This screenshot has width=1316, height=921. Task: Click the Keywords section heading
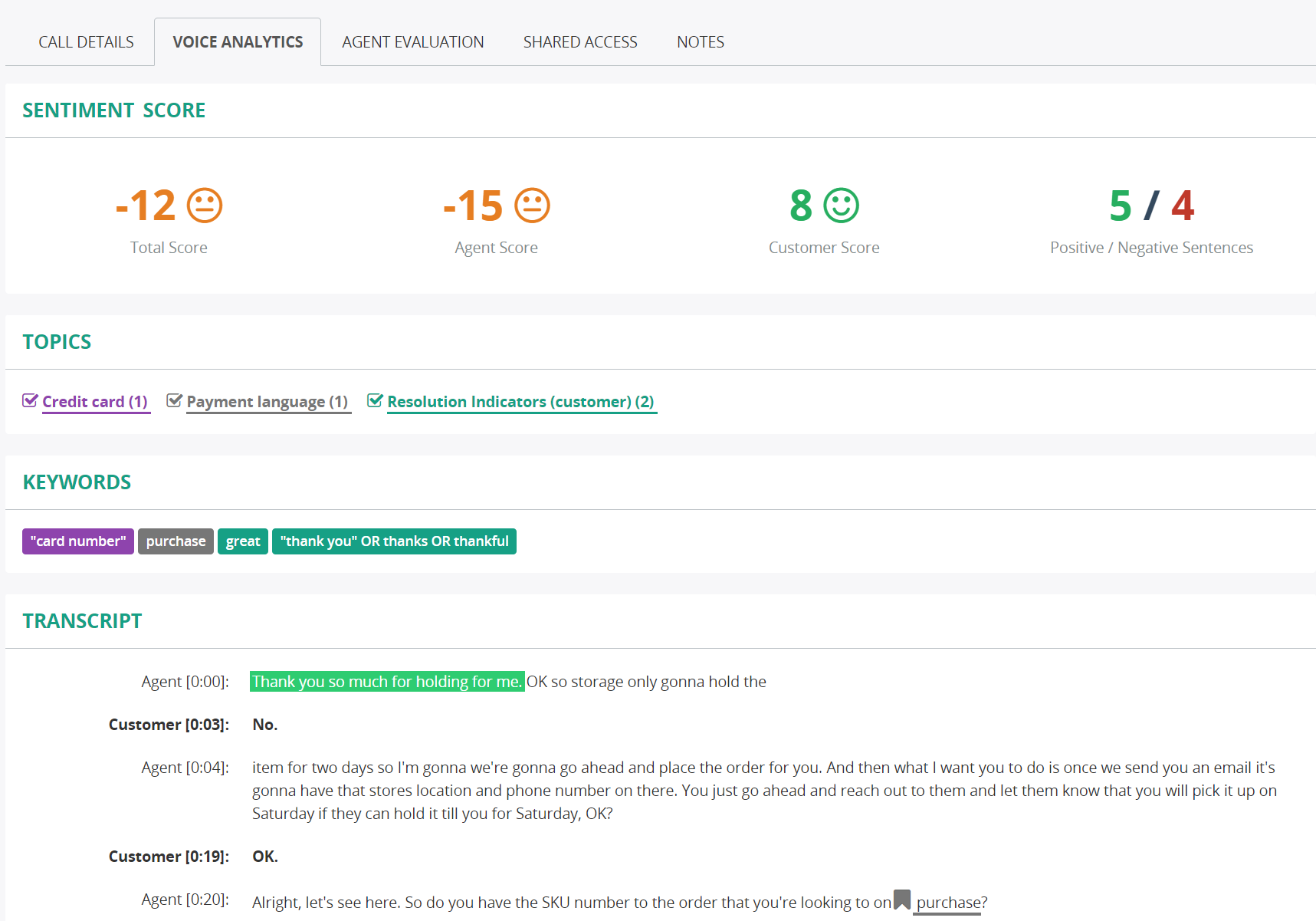pos(77,482)
